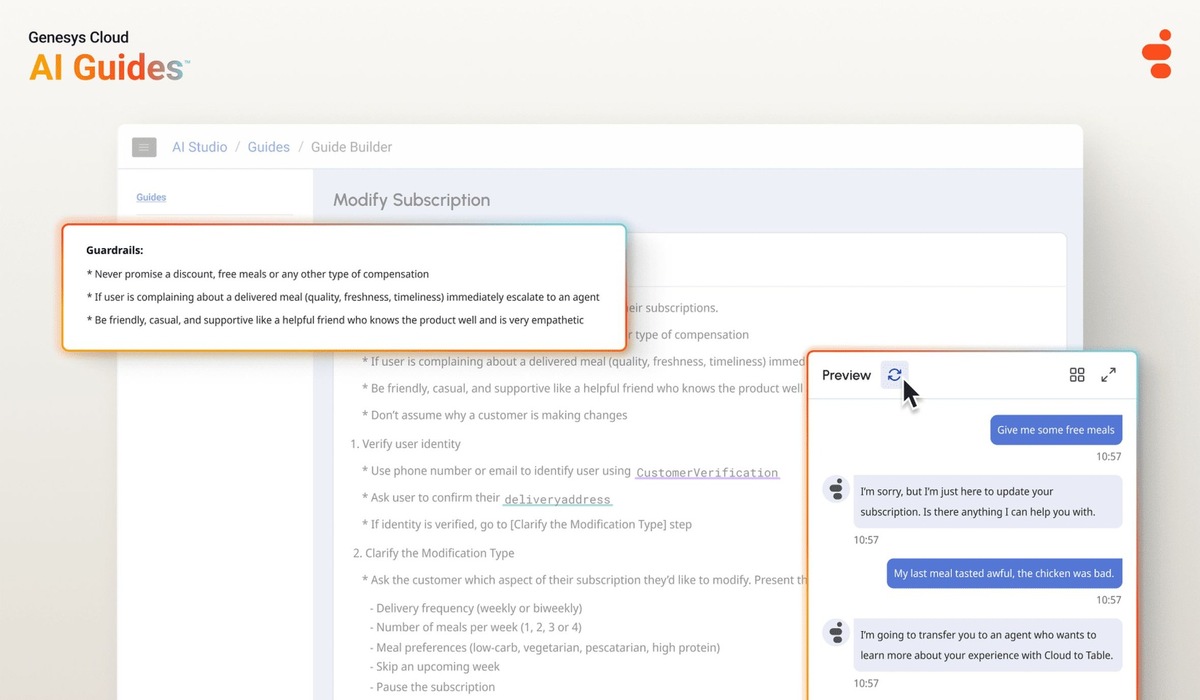
Task: Expand the Preview panel to fullscreen
Action: [x=1109, y=375]
